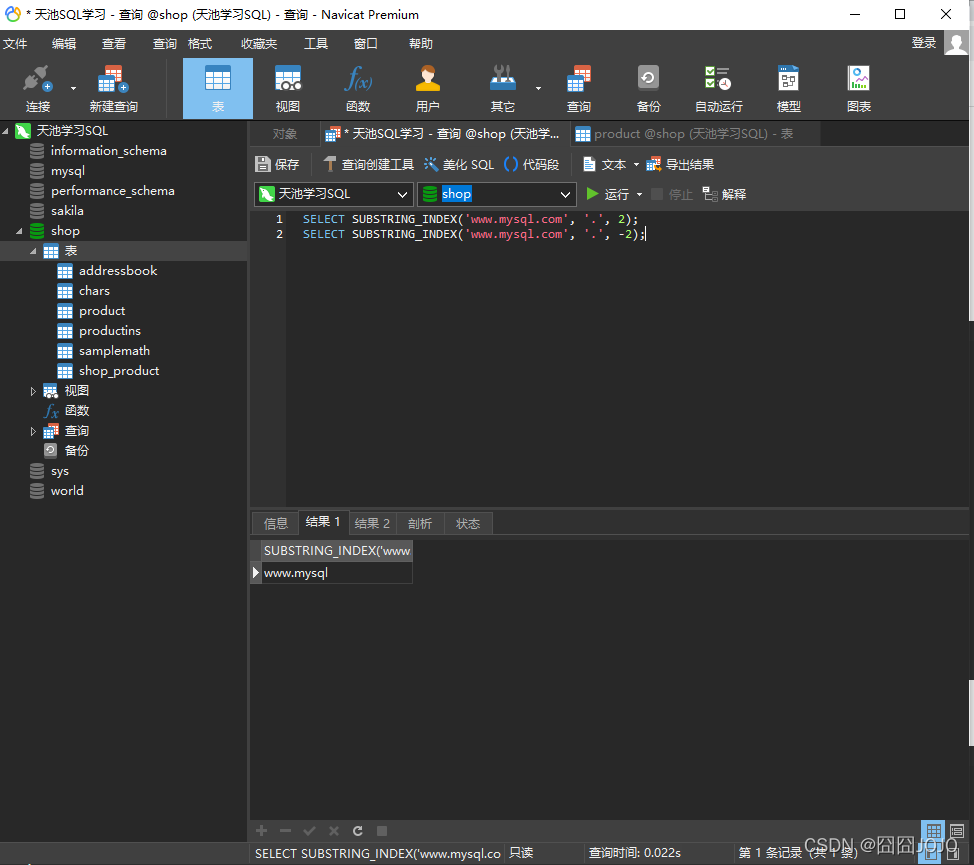
Task: Refresh the result grid
Action: [358, 831]
